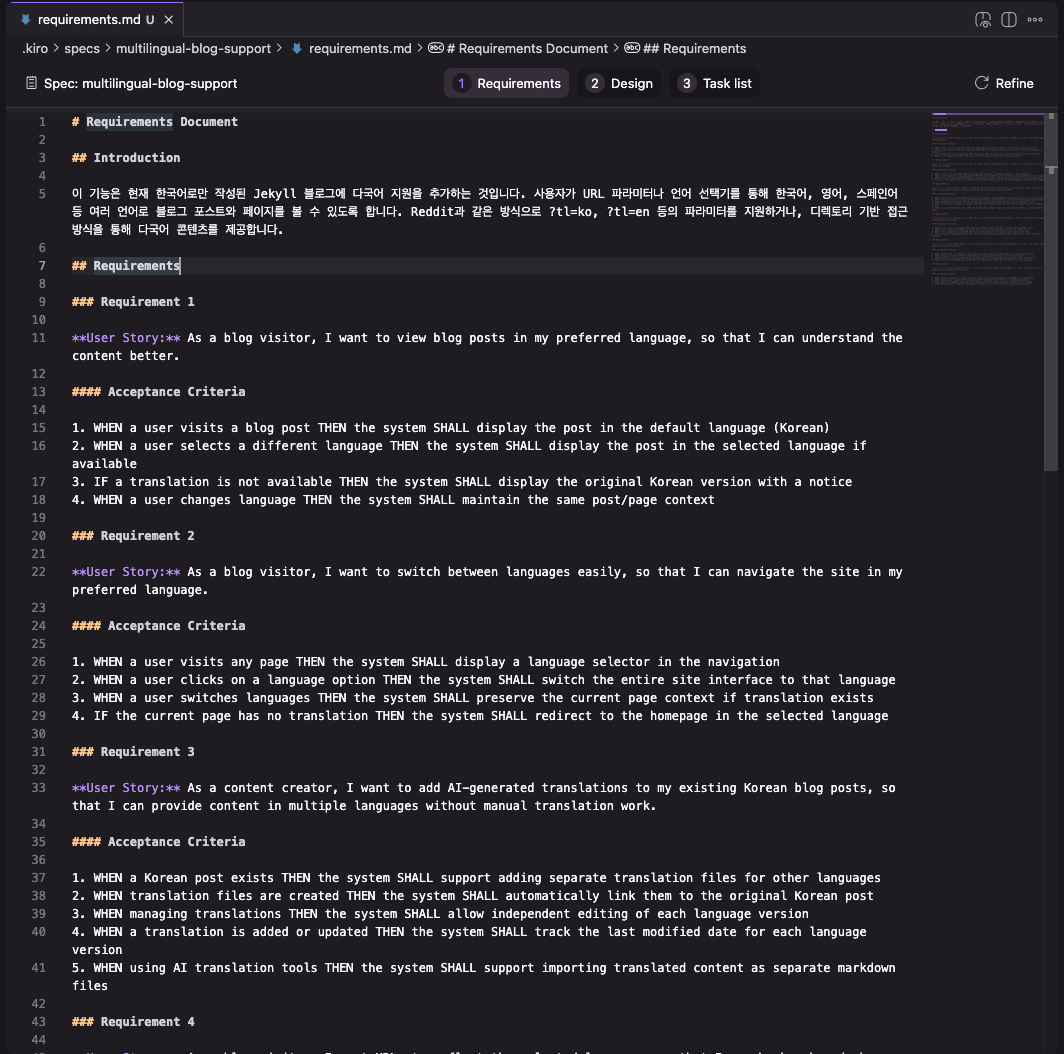Click the symbol icon before '## Requirements' breadcrumb
The image size is (1064, 1054).
pos(632,48)
